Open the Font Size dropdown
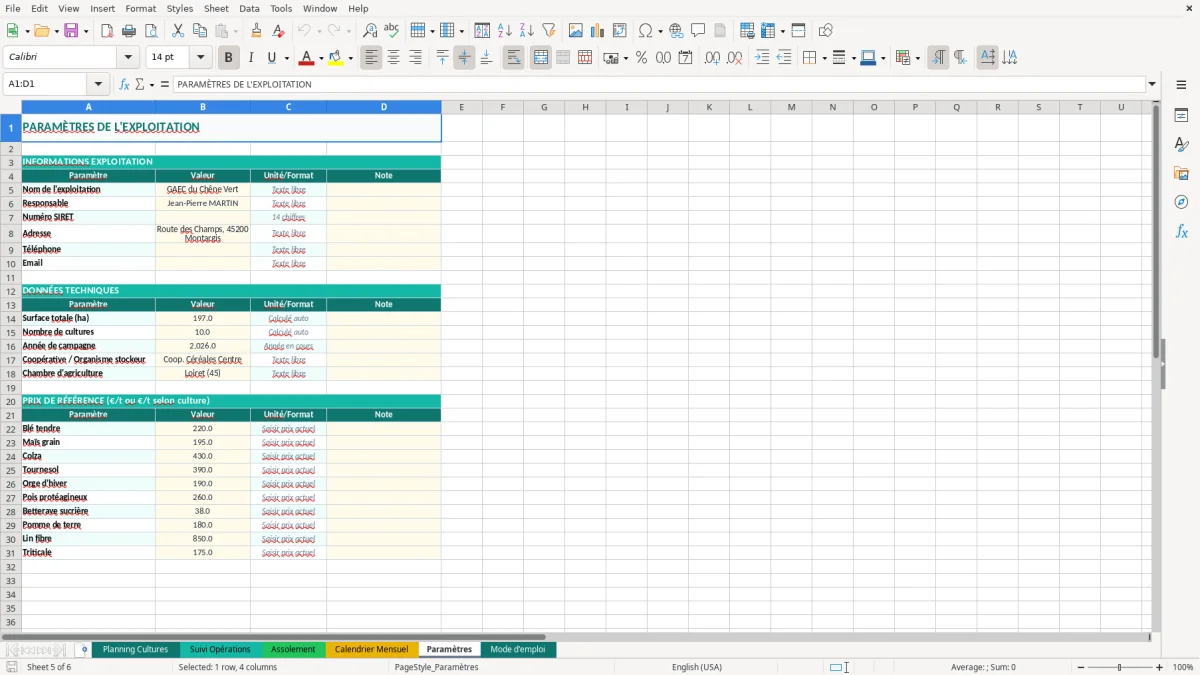The image size is (1200, 675). (x=201, y=58)
